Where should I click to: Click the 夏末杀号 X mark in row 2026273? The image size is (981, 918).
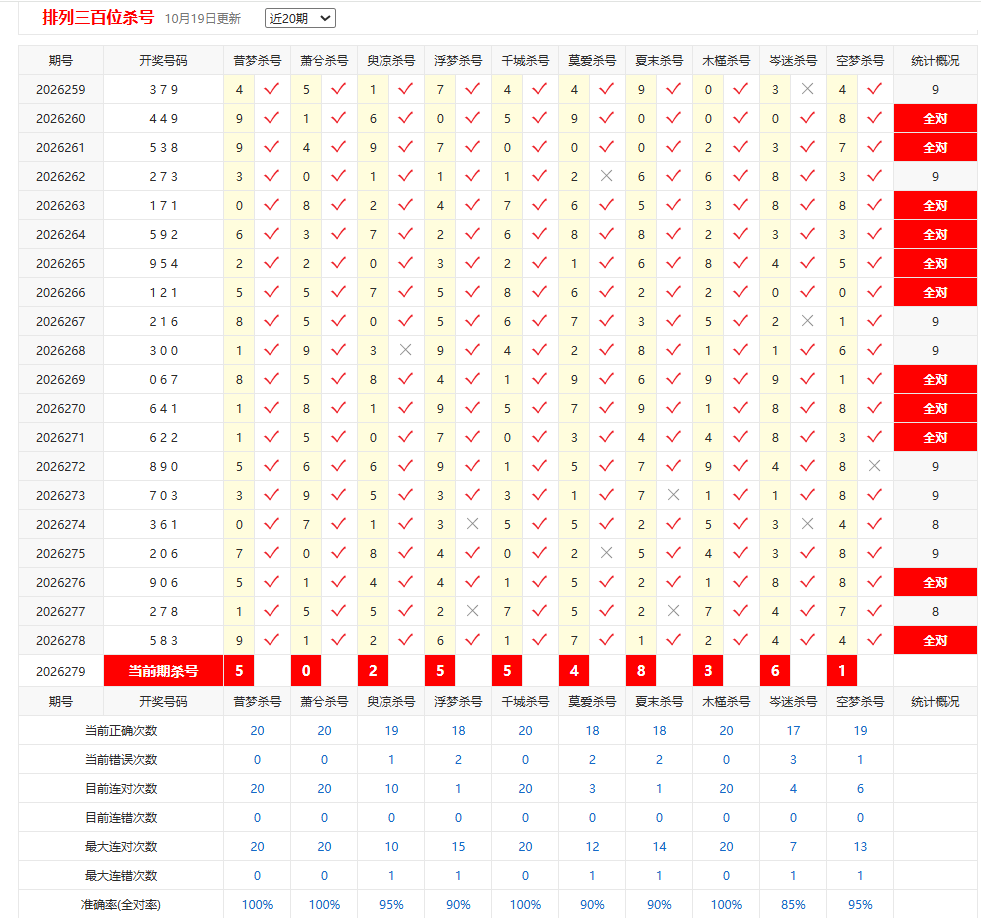tap(673, 496)
